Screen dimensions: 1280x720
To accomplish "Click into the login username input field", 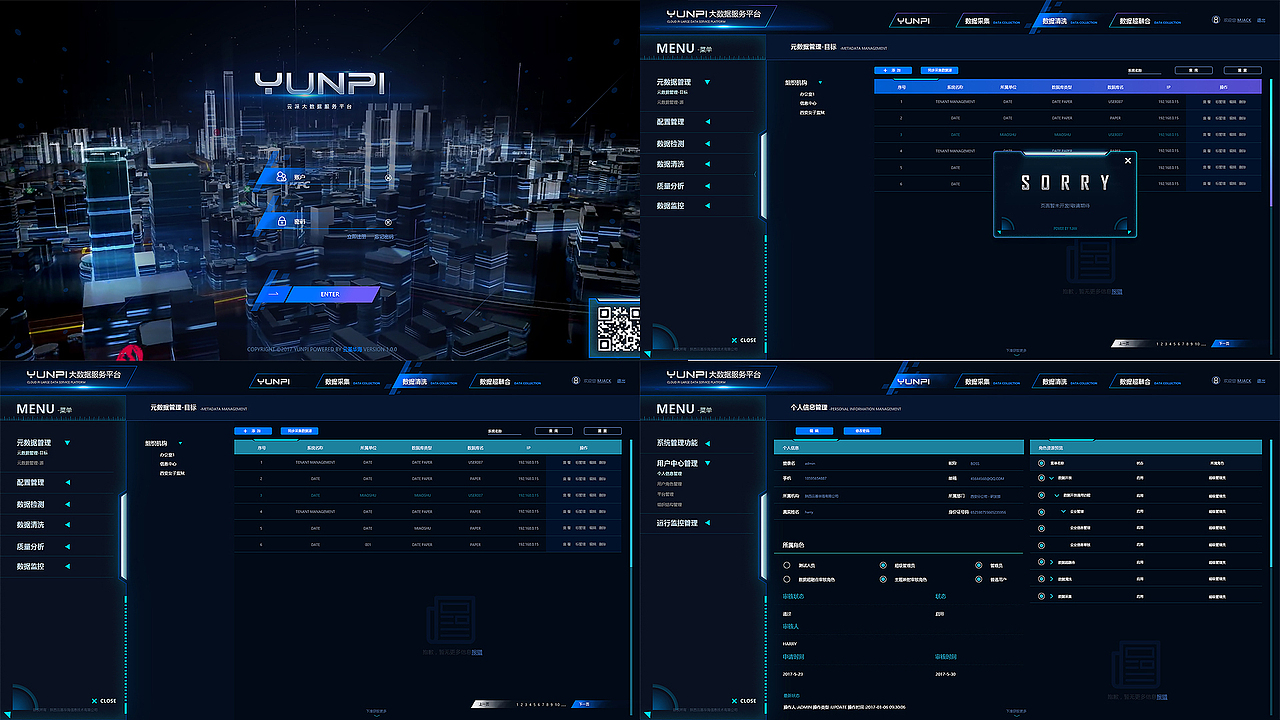I will click(x=326, y=178).
